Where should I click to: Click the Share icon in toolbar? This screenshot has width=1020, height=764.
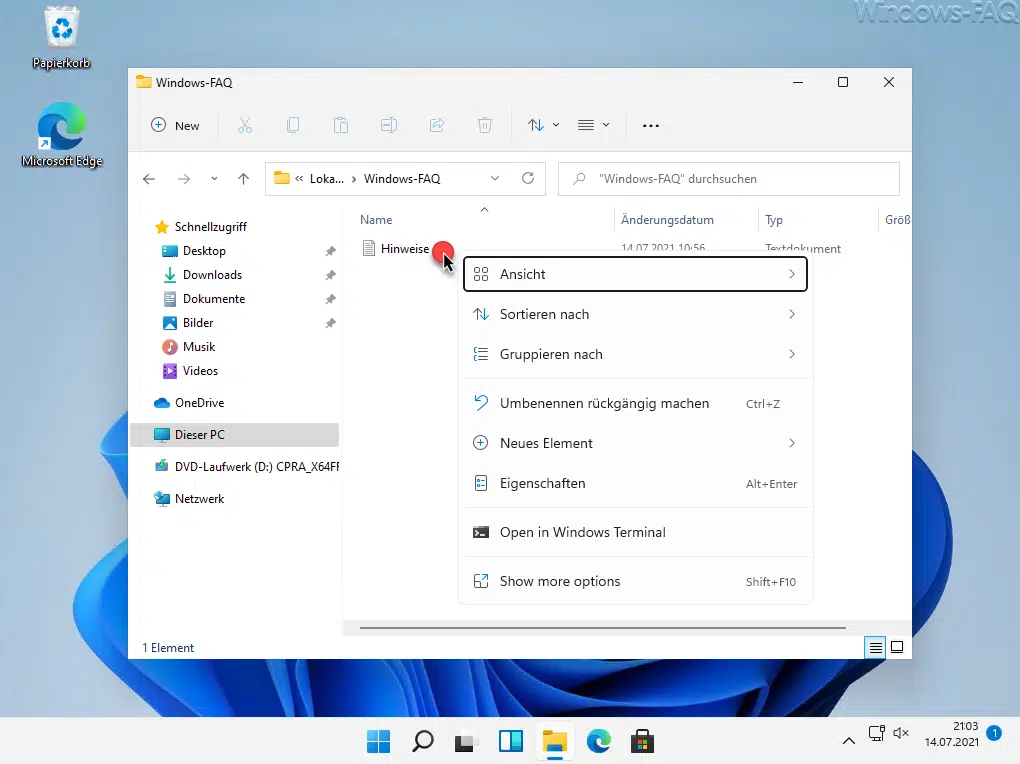pyautogui.click(x=437, y=125)
